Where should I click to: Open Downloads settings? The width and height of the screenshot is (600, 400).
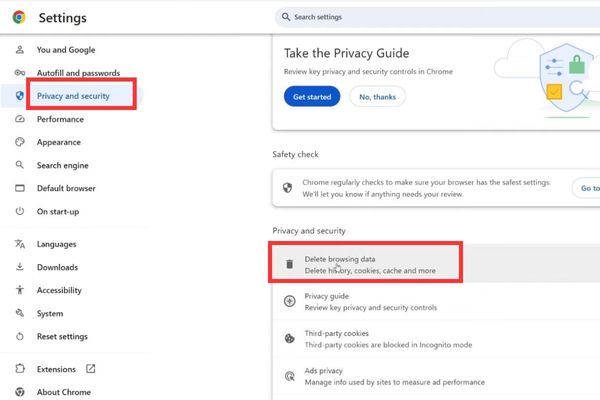click(57, 267)
